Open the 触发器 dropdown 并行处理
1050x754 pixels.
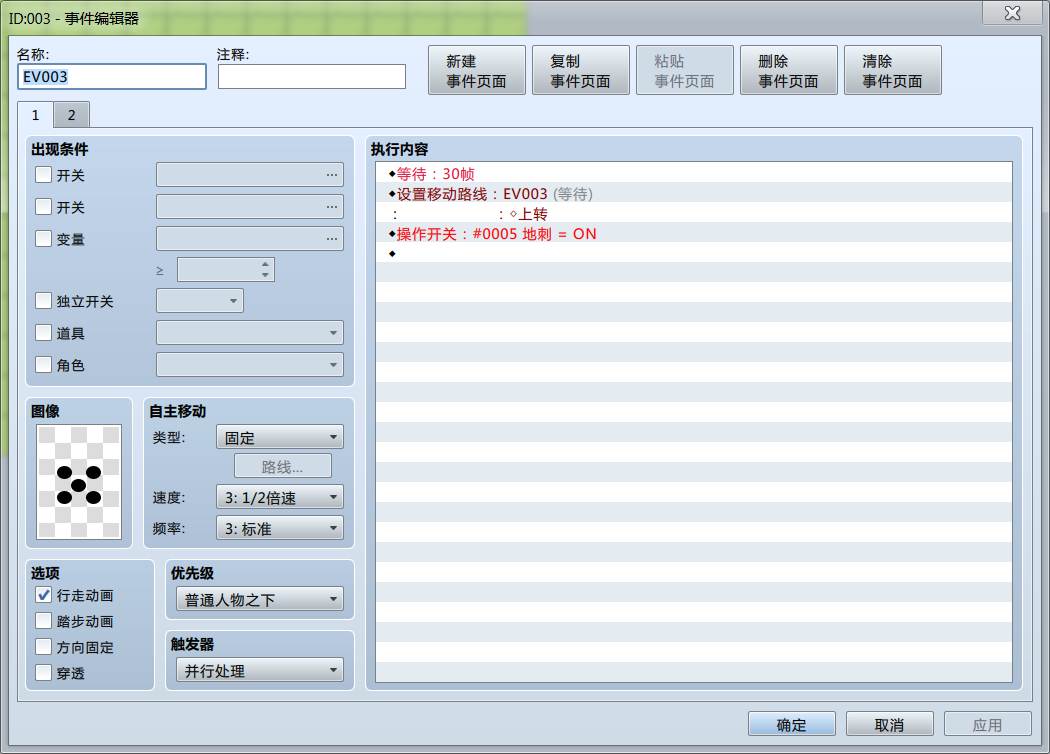[260, 670]
